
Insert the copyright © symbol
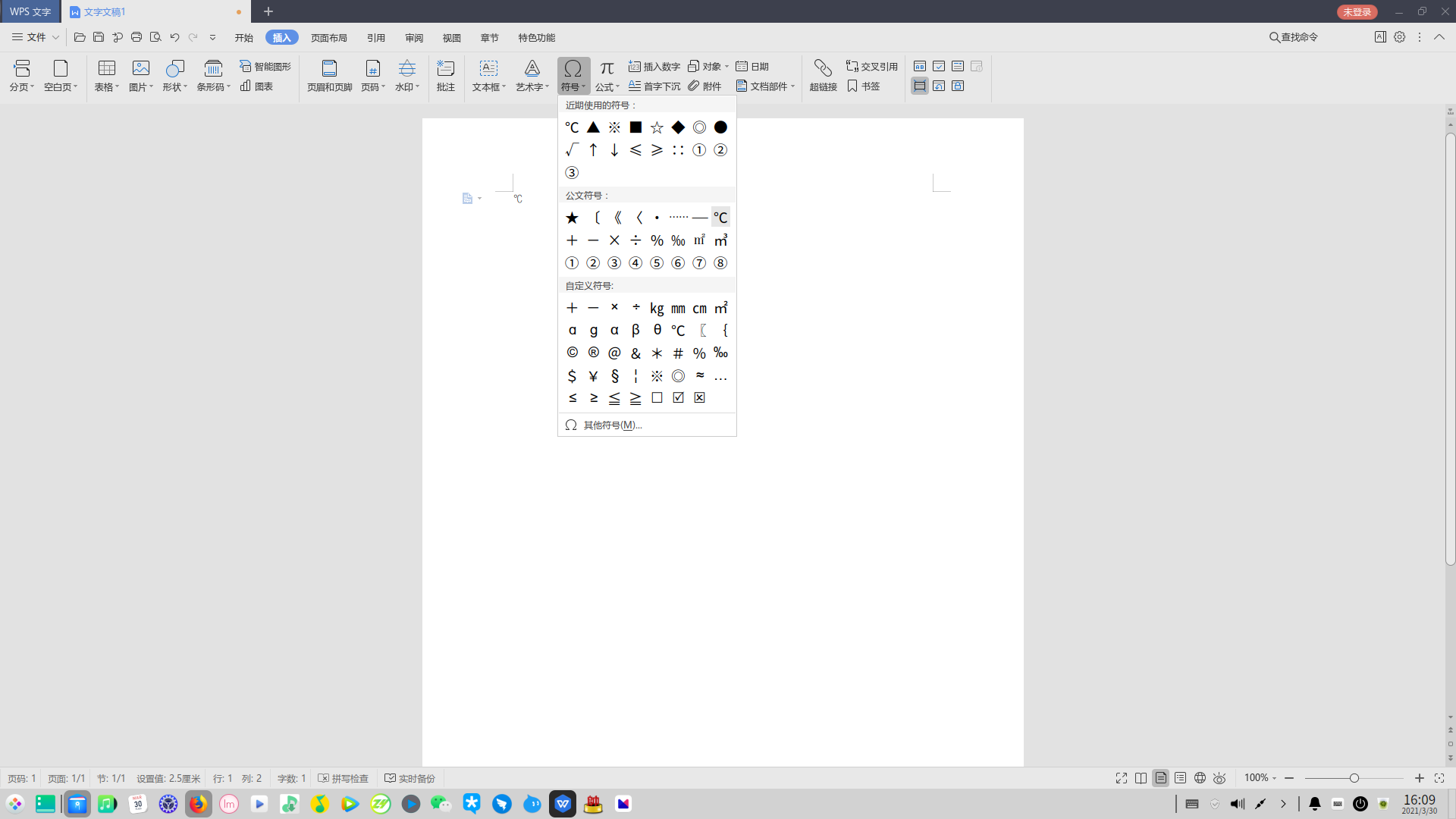coord(572,353)
